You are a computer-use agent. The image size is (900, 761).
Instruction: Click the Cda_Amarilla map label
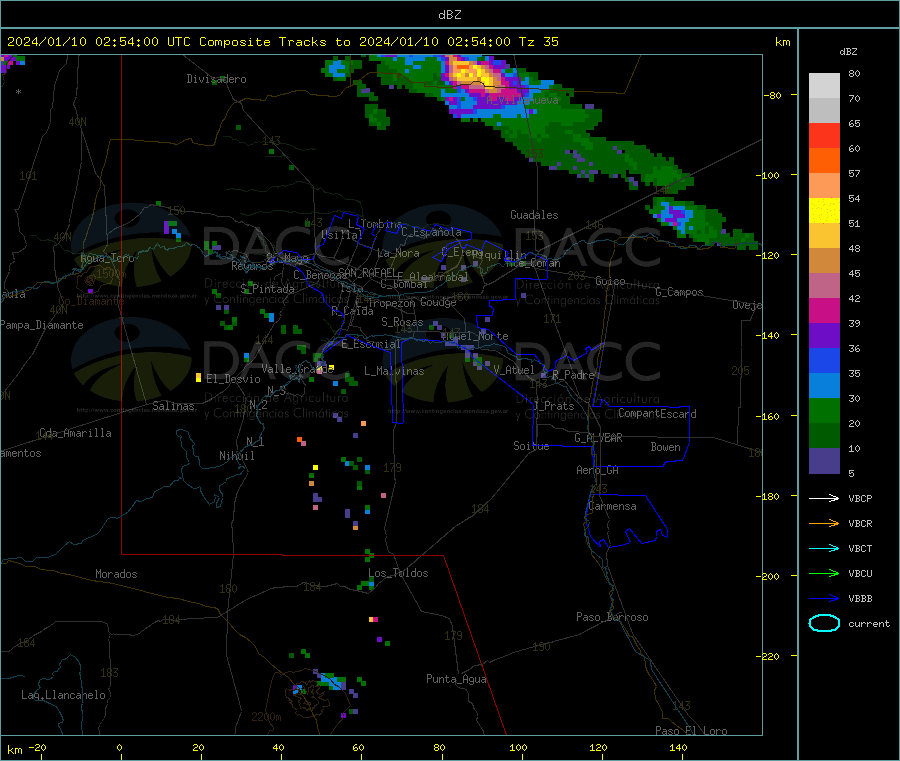pyautogui.click(x=75, y=433)
